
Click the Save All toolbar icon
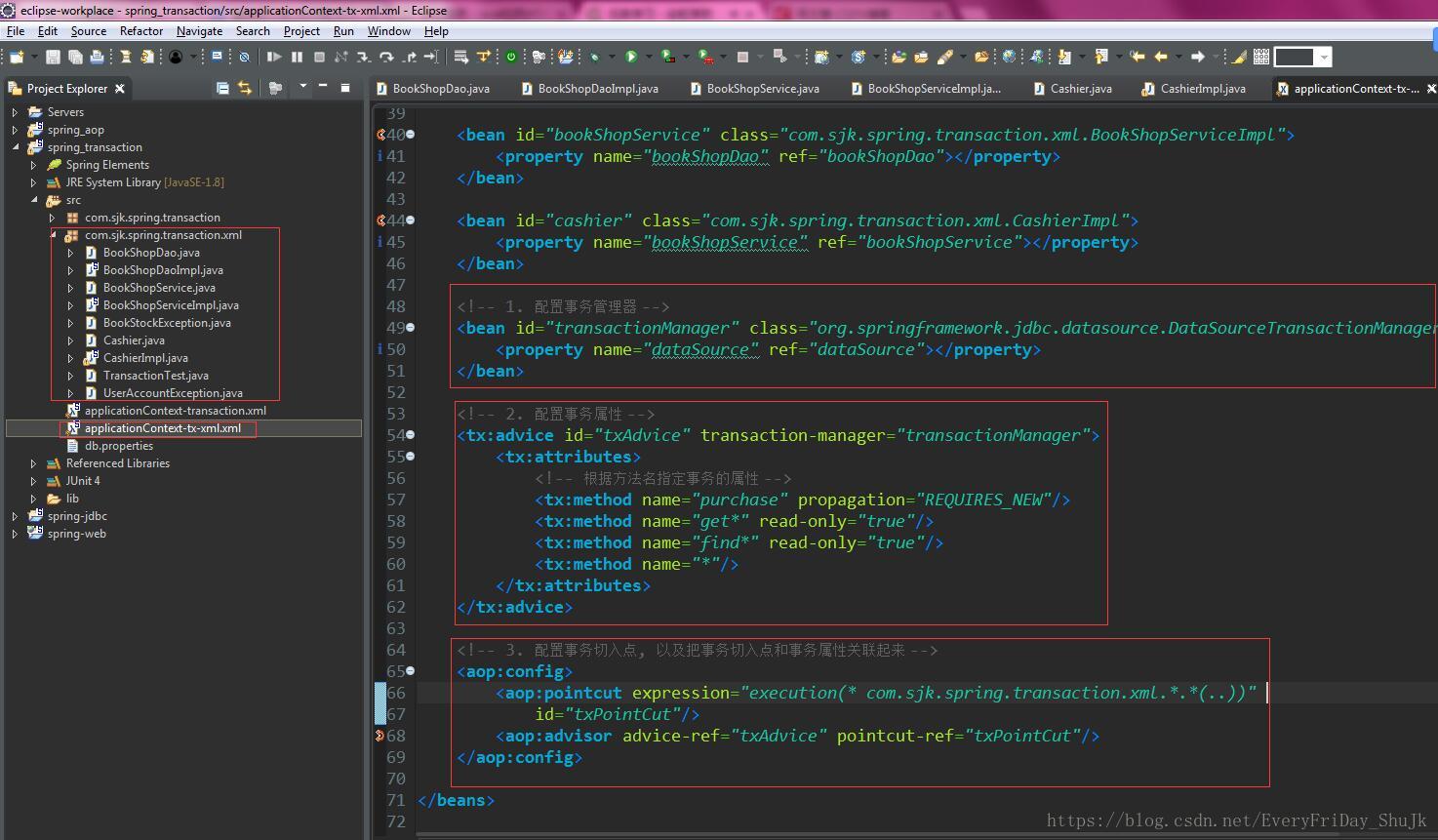[75, 57]
